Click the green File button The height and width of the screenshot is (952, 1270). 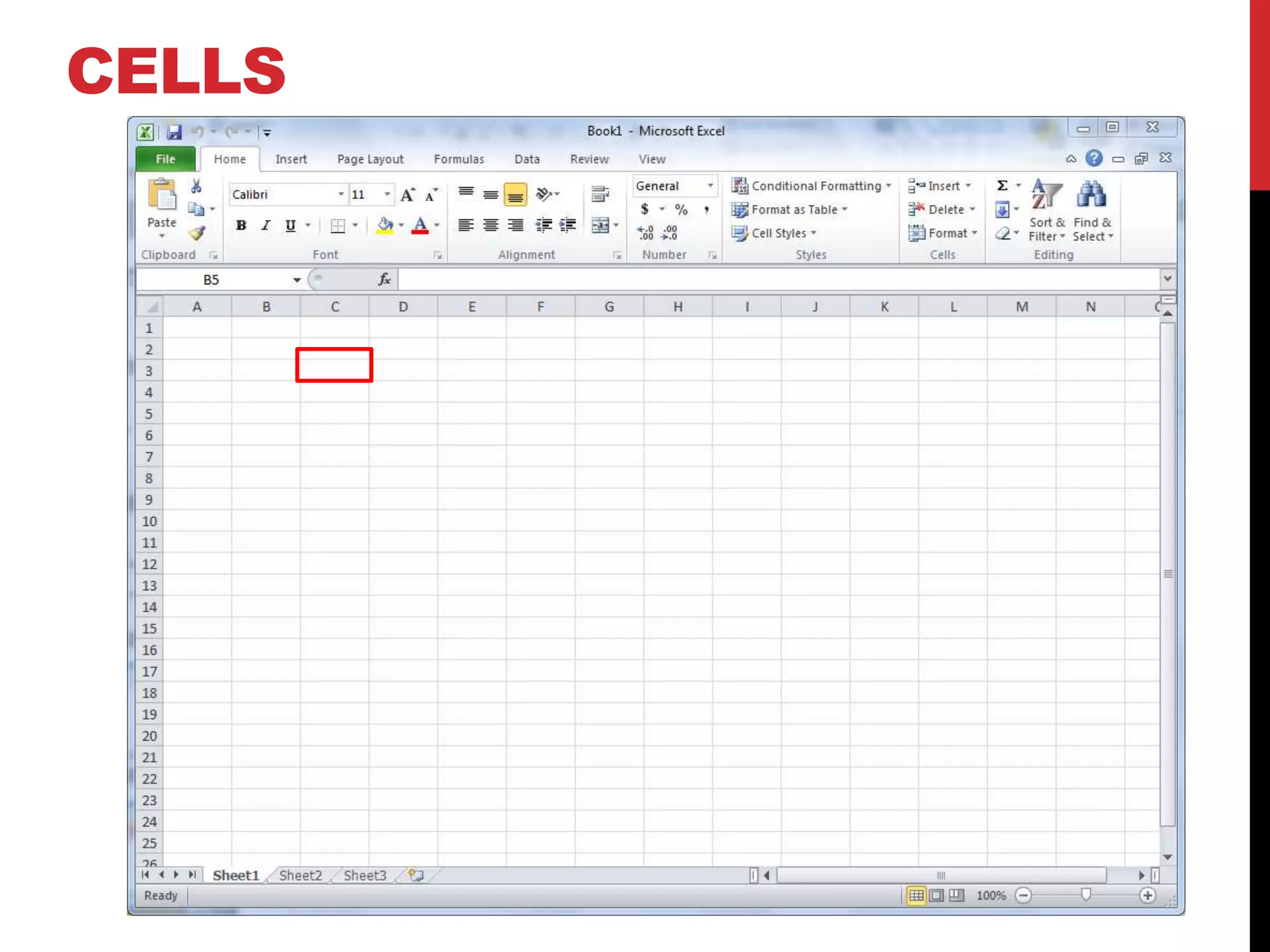tap(166, 159)
